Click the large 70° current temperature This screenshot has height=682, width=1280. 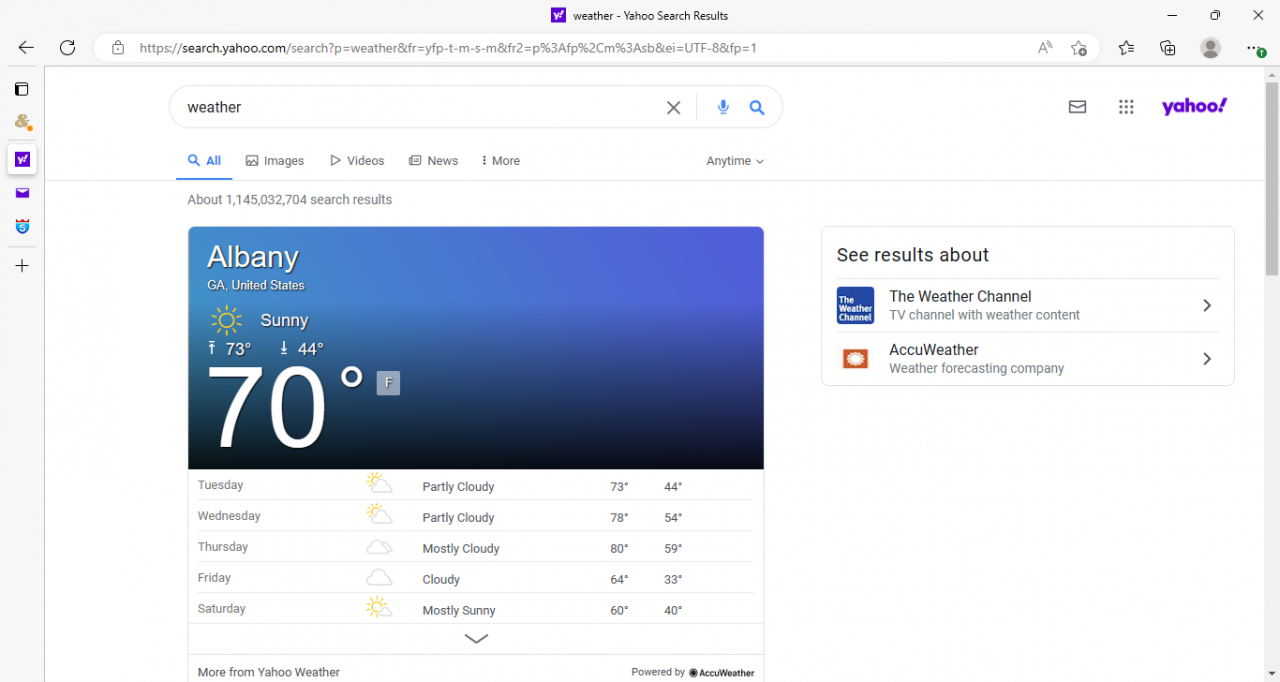[283, 407]
